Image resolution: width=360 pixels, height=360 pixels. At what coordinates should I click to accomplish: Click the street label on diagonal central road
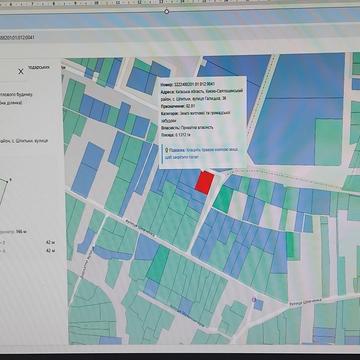(140, 228)
